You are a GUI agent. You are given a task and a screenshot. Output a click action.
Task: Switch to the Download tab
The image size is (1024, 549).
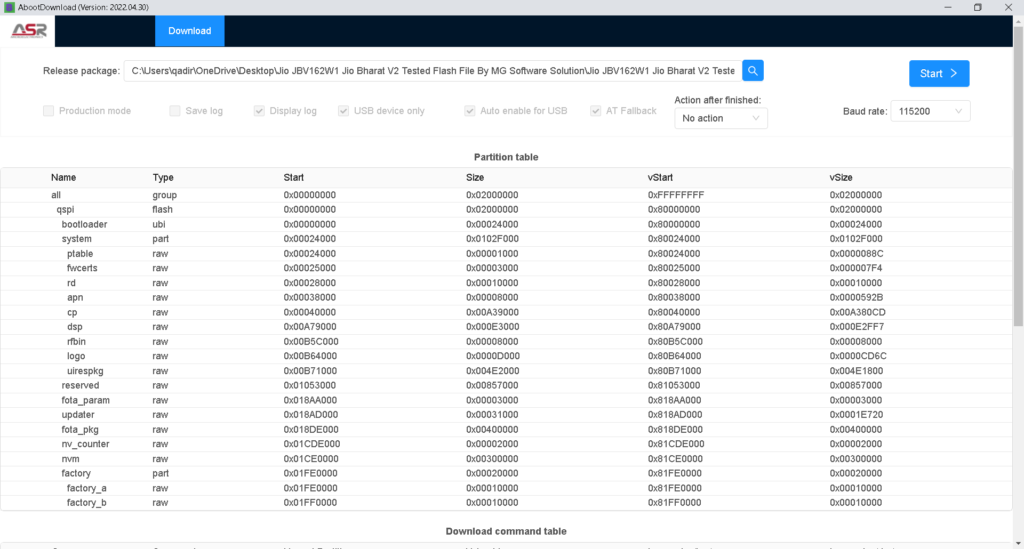point(189,31)
